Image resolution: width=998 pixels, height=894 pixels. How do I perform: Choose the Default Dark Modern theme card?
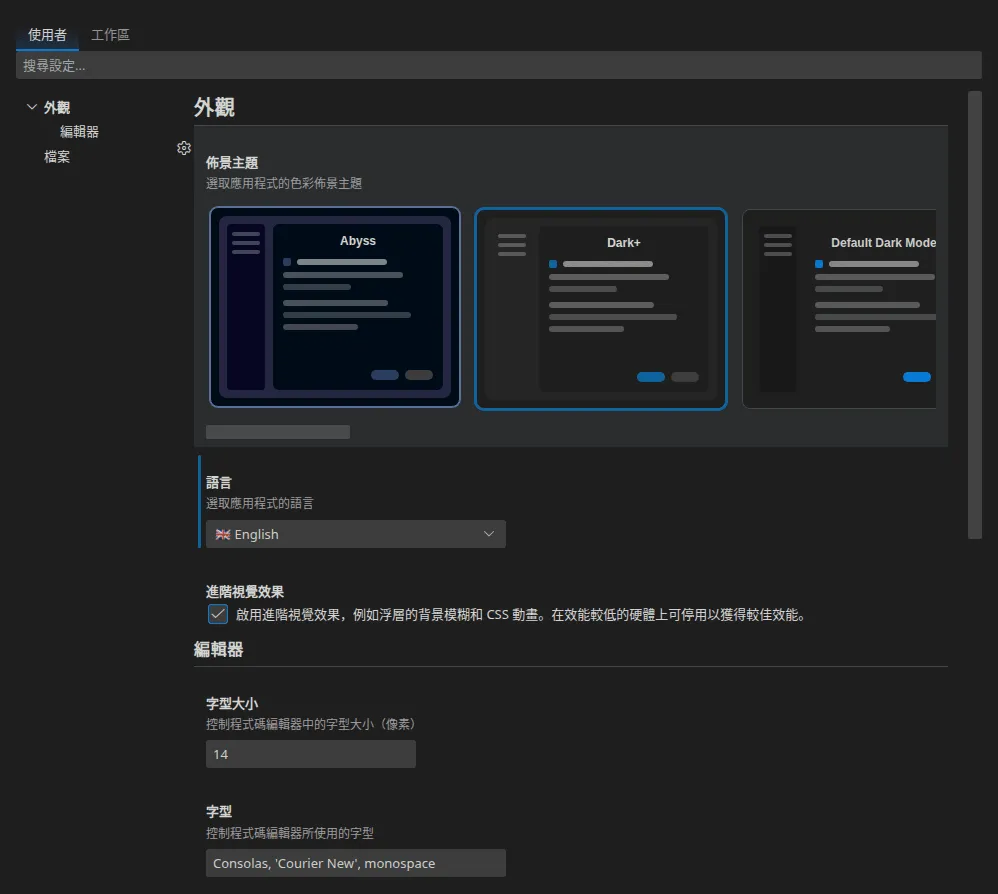[x=839, y=309]
